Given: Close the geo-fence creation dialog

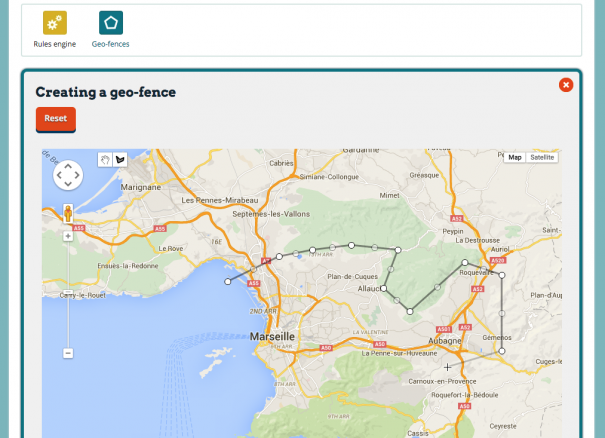Looking at the screenshot, I should click(x=566, y=85).
